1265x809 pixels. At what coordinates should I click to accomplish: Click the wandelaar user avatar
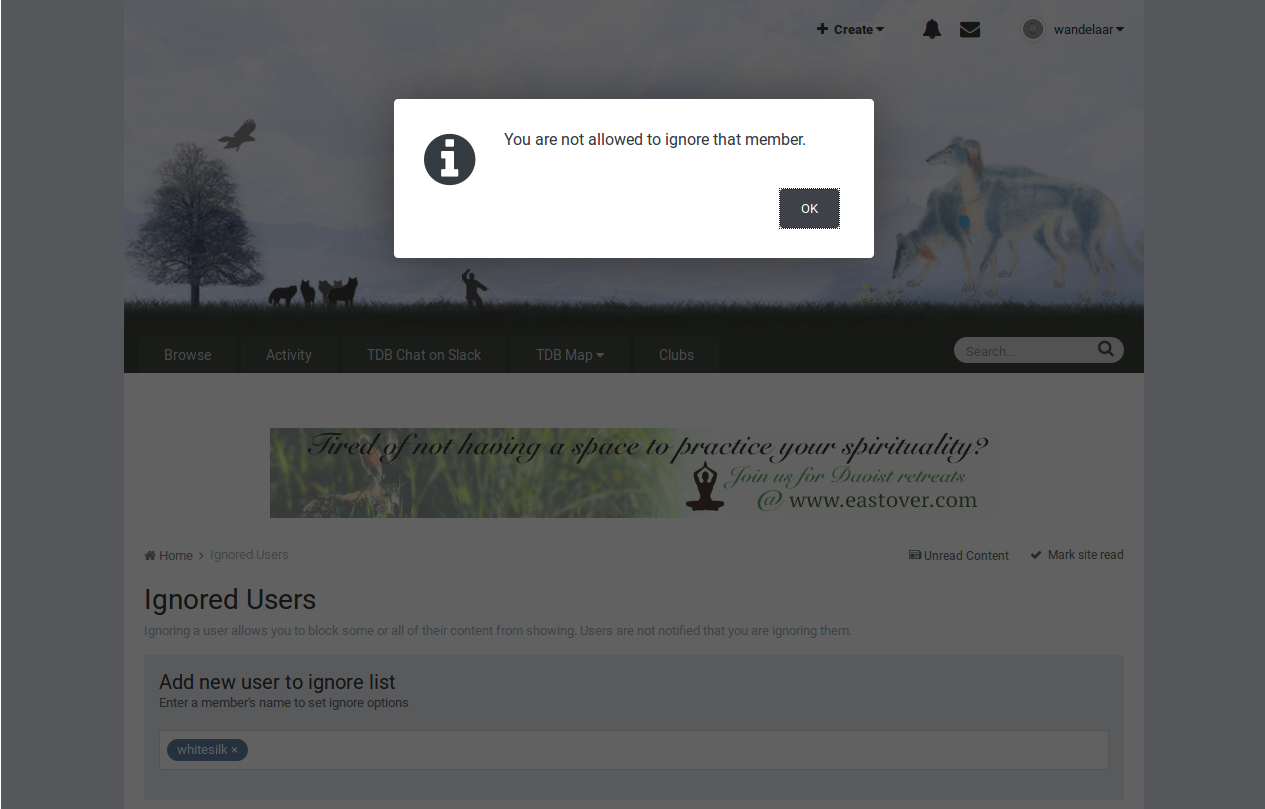(1033, 30)
